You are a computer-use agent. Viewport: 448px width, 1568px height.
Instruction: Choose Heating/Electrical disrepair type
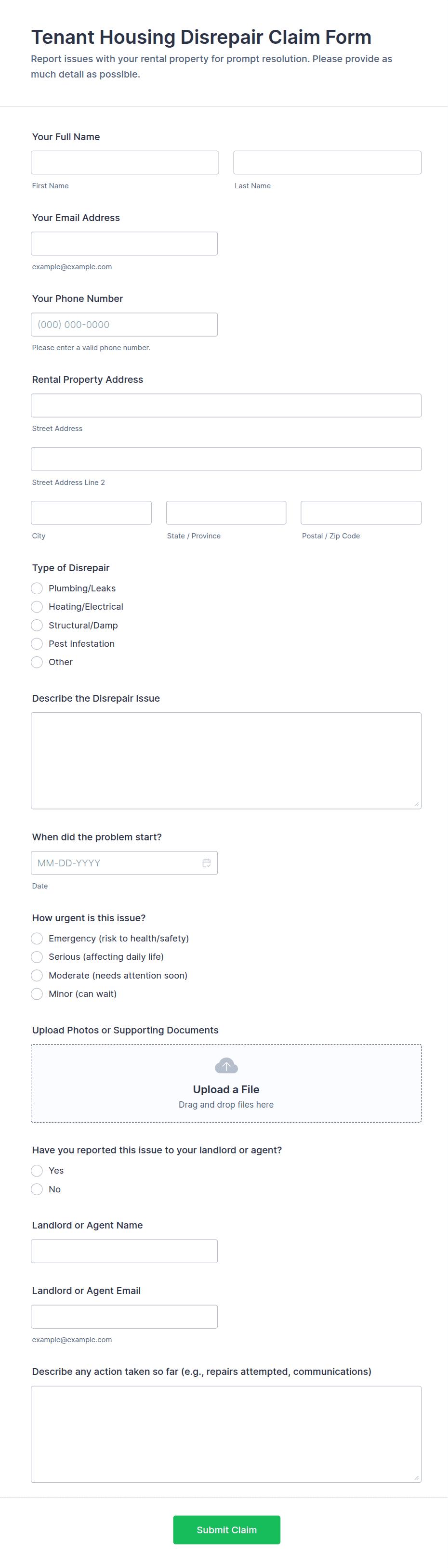[37, 607]
